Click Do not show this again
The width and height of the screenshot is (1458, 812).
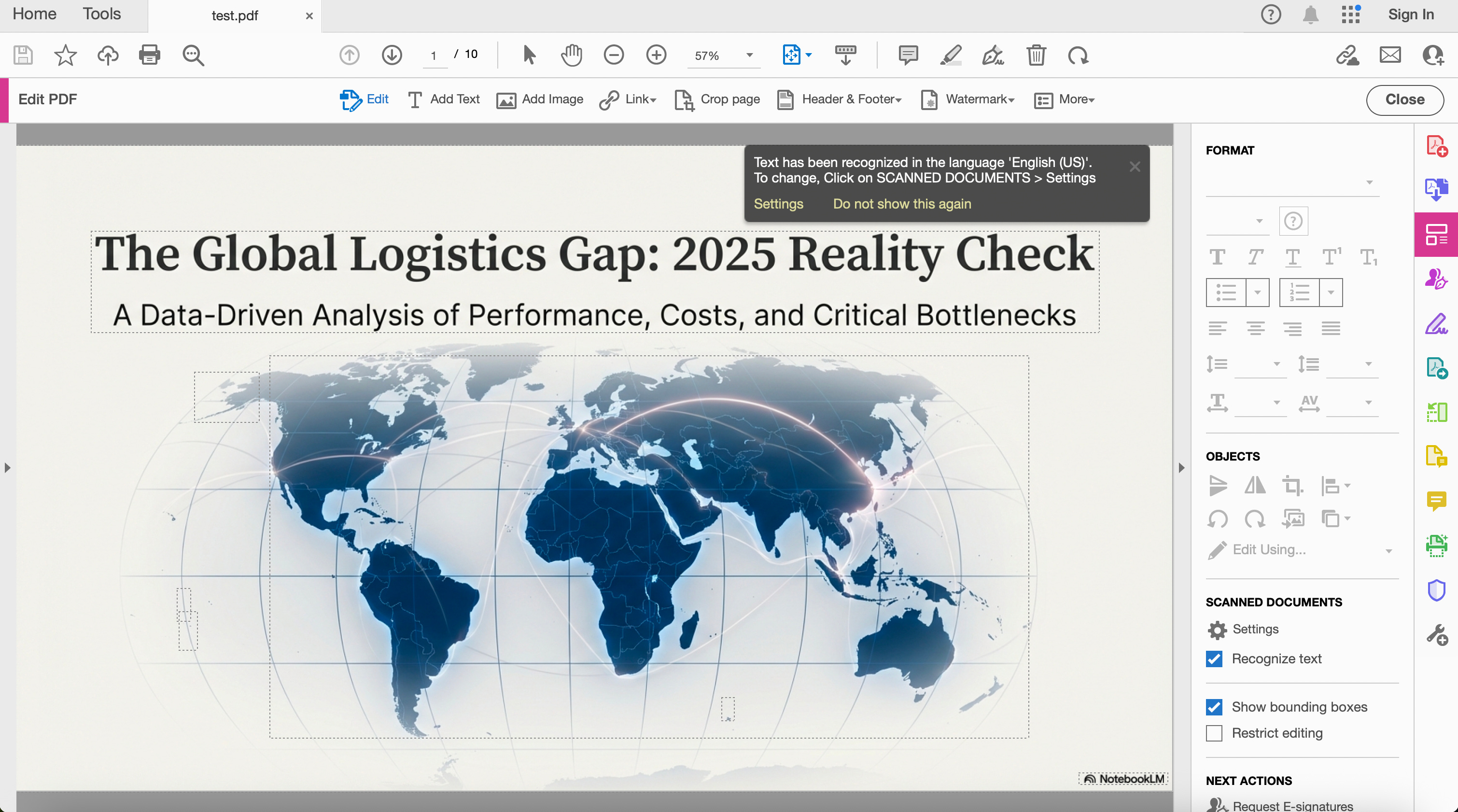pyautogui.click(x=902, y=204)
